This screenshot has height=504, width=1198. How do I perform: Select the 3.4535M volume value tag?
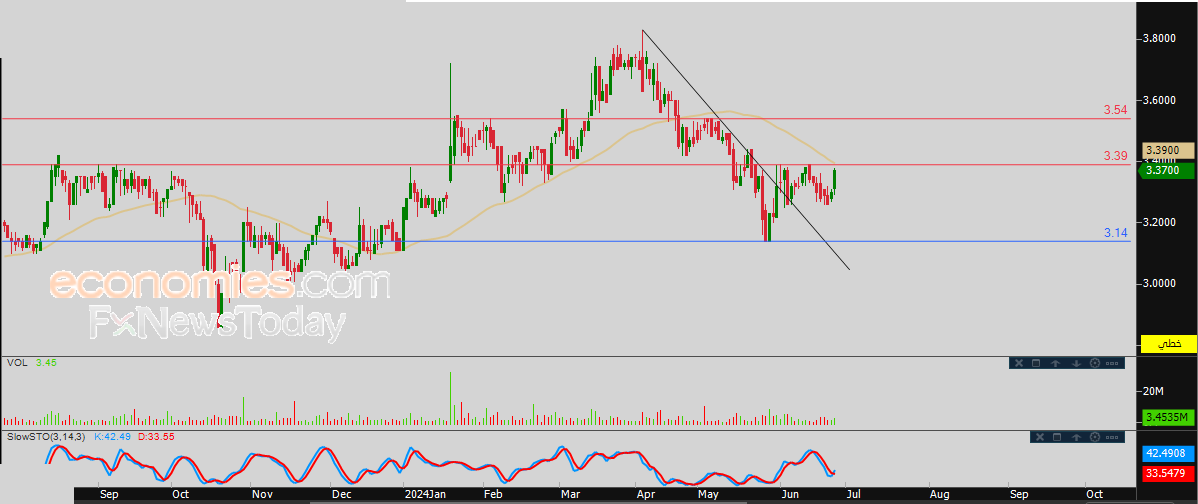click(1168, 416)
